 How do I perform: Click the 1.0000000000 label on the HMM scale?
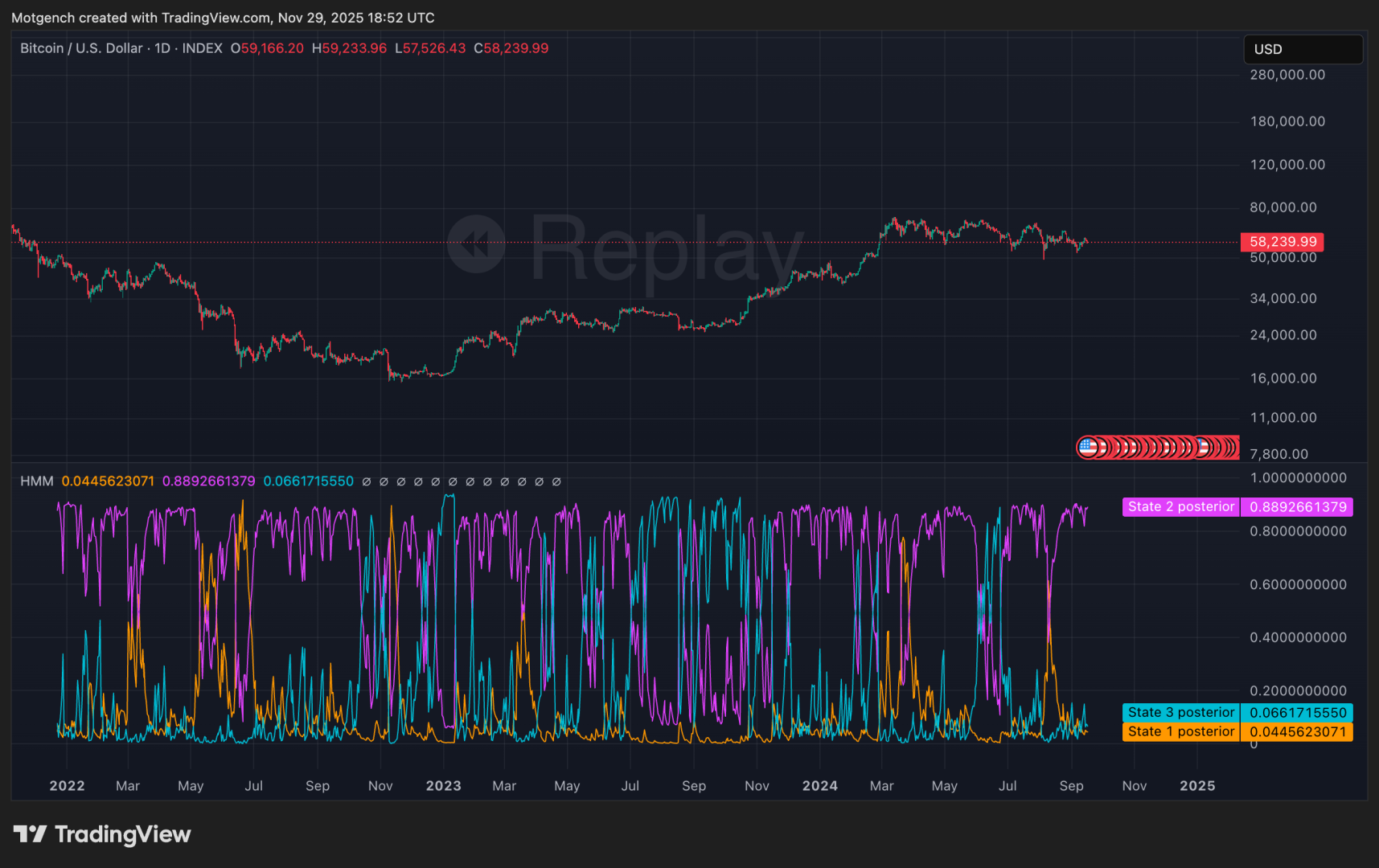[x=1297, y=478]
